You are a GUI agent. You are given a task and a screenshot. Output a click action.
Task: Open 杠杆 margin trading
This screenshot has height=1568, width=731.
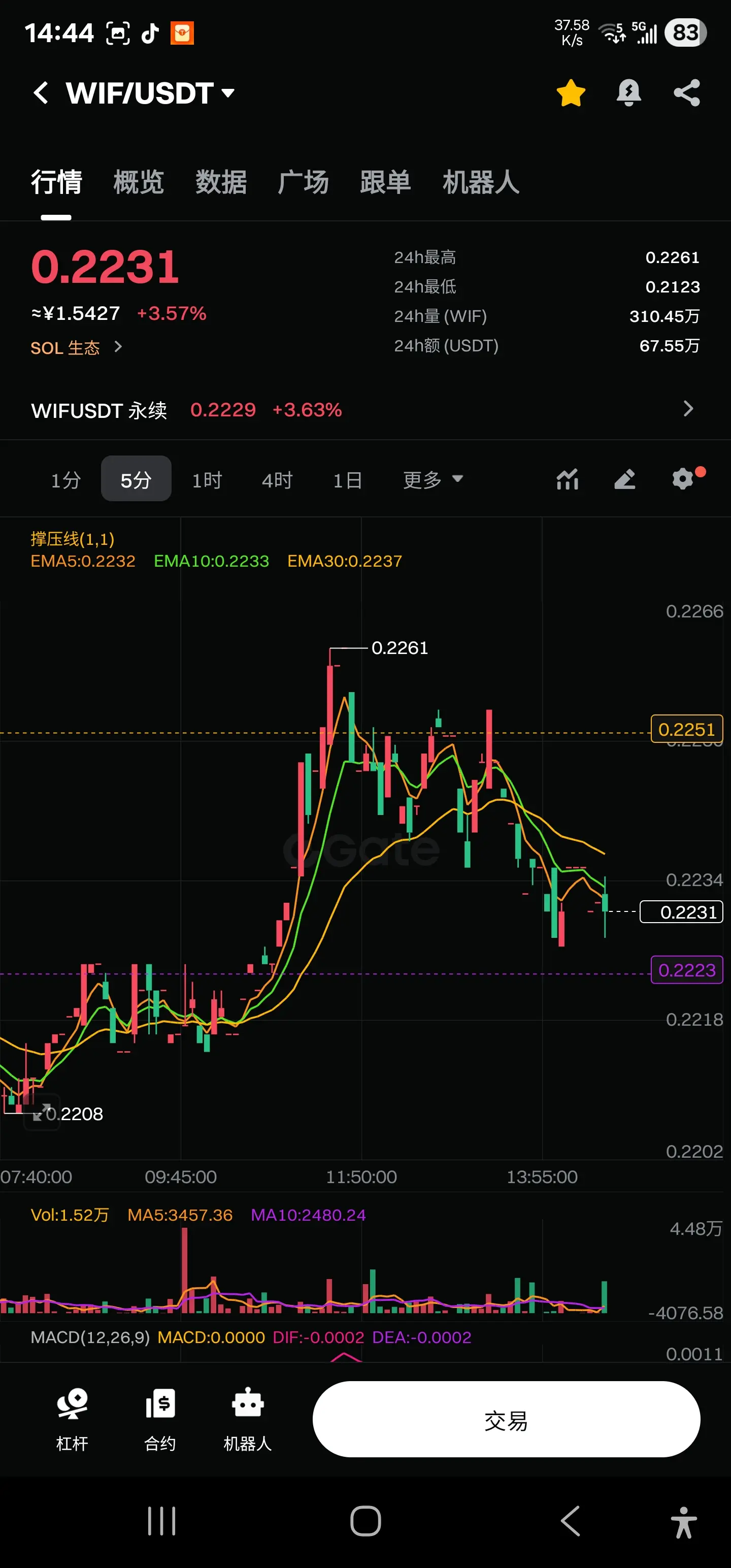point(73,1420)
